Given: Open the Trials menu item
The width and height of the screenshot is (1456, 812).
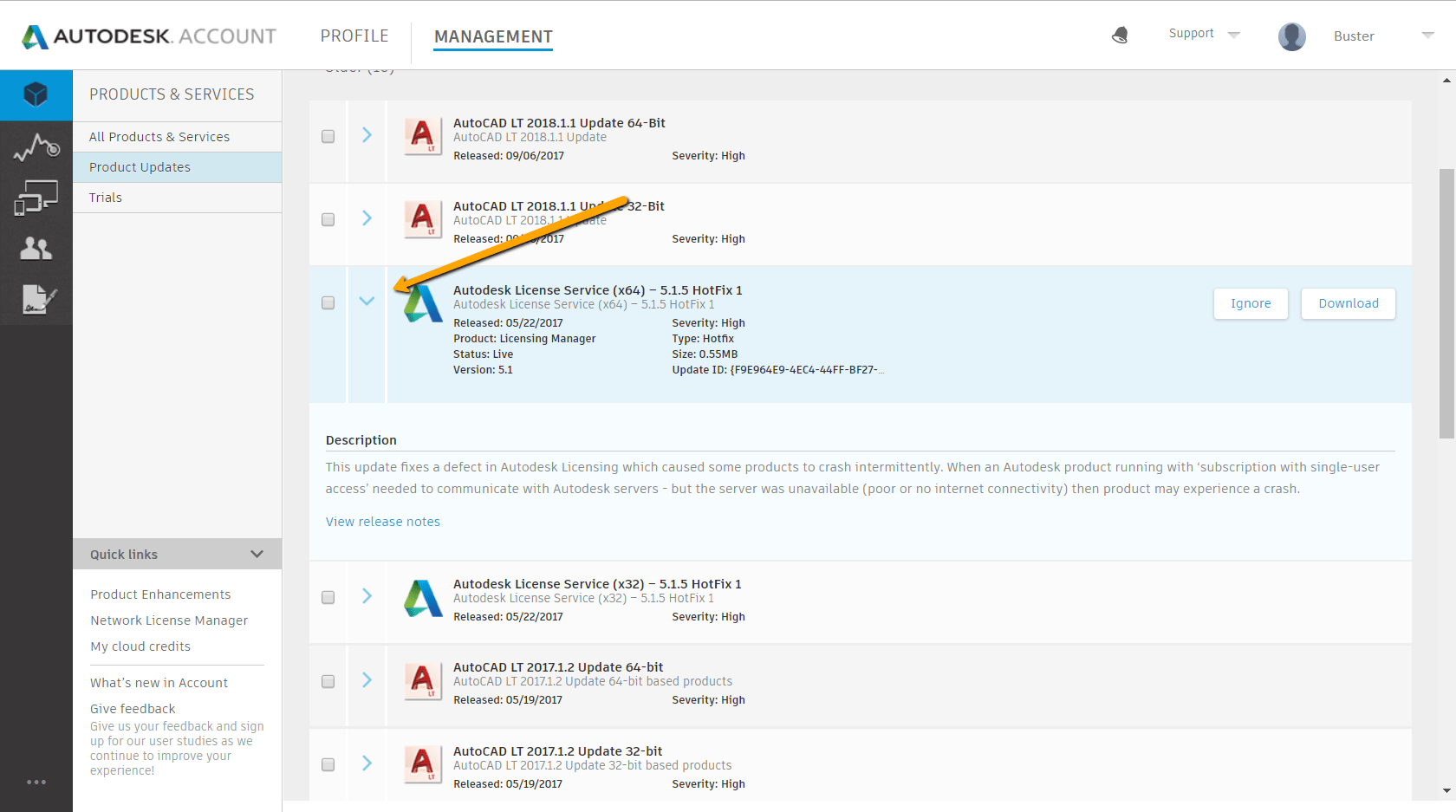Looking at the screenshot, I should [x=106, y=198].
